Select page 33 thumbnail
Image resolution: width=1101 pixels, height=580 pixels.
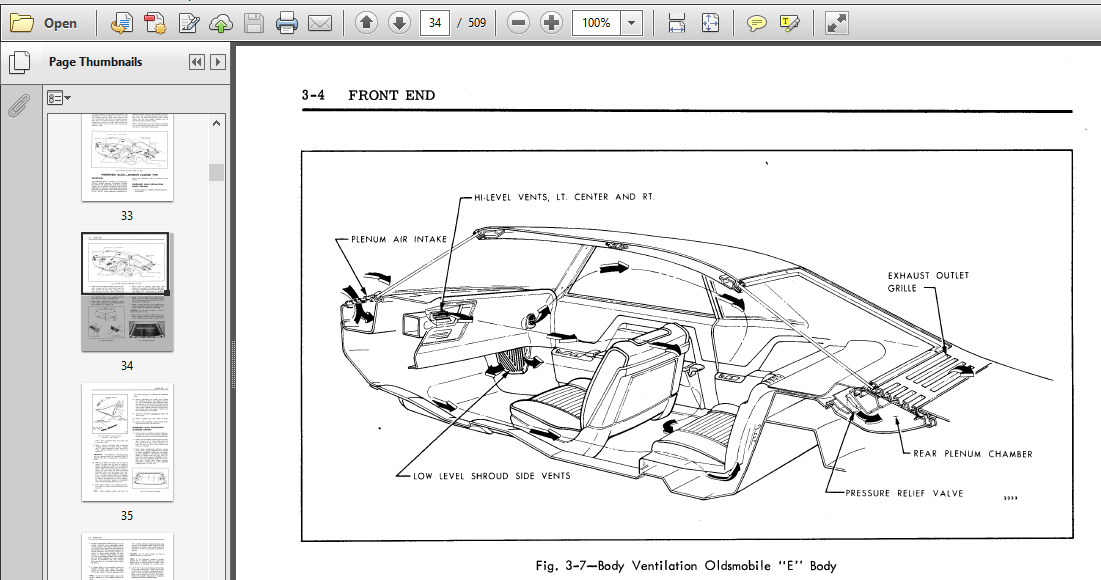coord(127,158)
